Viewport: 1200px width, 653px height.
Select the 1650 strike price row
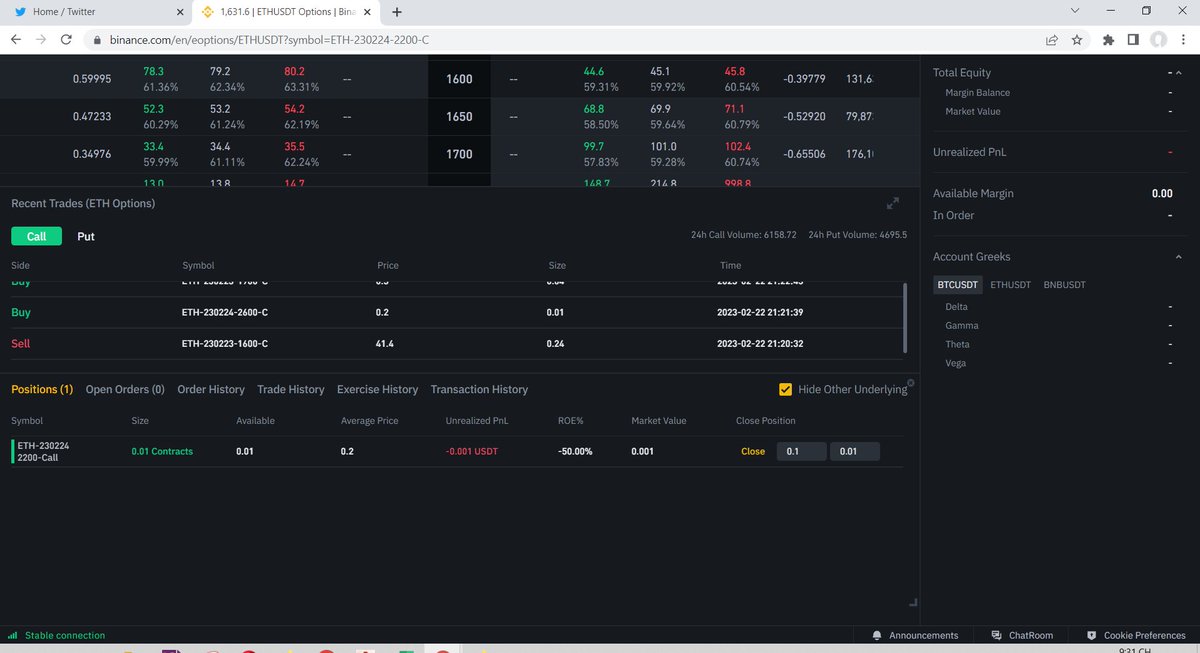pyautogui.click(x=459, y=117)
